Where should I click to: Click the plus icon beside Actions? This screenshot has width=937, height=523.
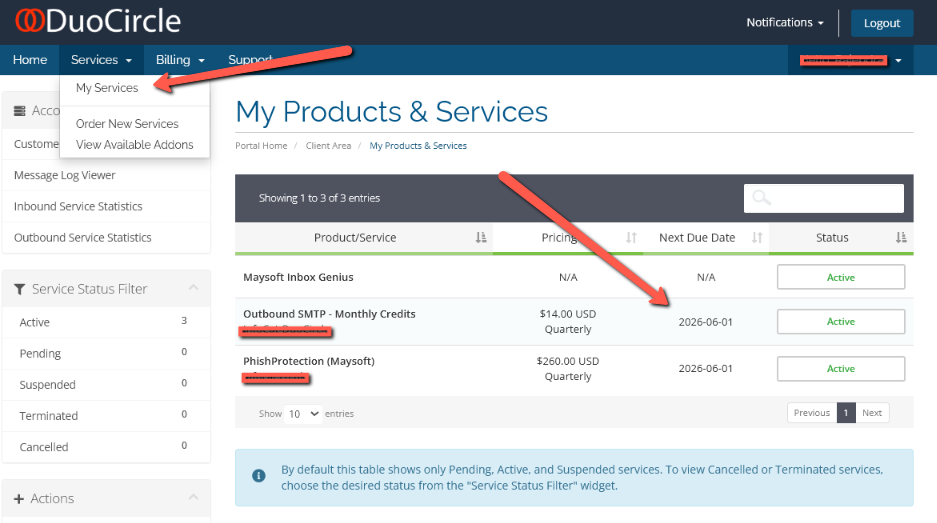point(19,498)
